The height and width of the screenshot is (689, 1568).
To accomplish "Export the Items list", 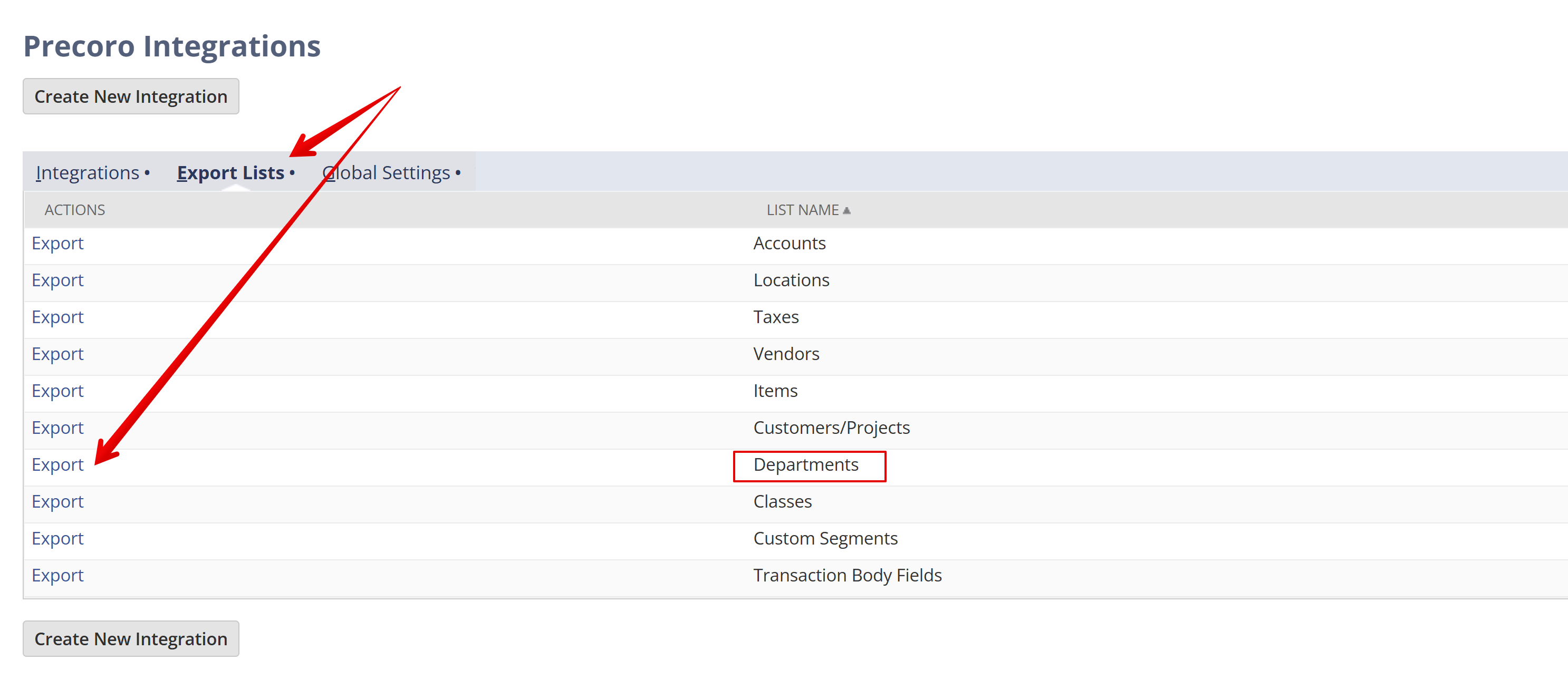I will (x=58, y=391).
